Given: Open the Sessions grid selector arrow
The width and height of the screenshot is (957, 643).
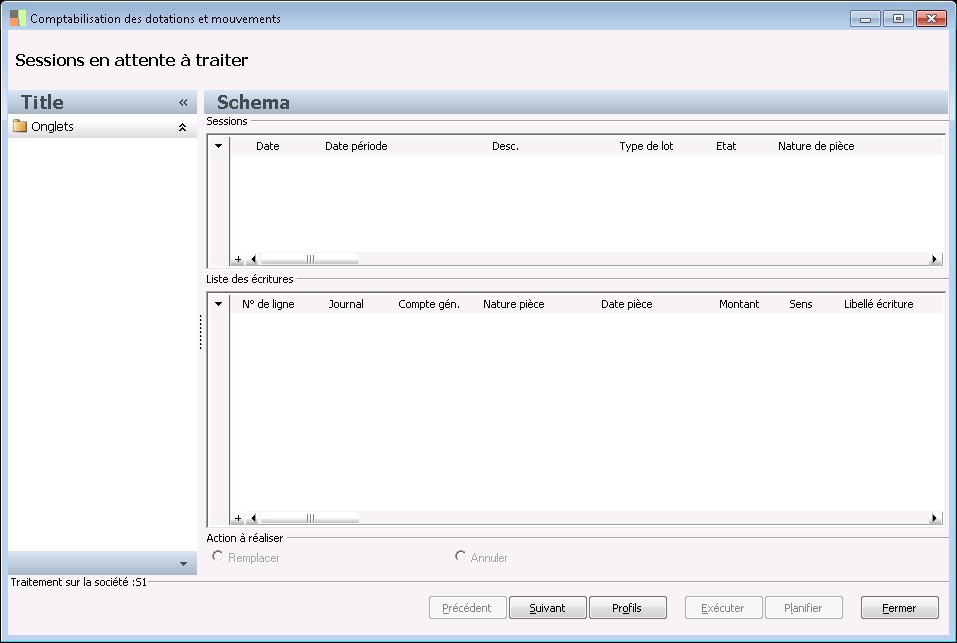Looking at the screenshot, I should coord(218,146).
